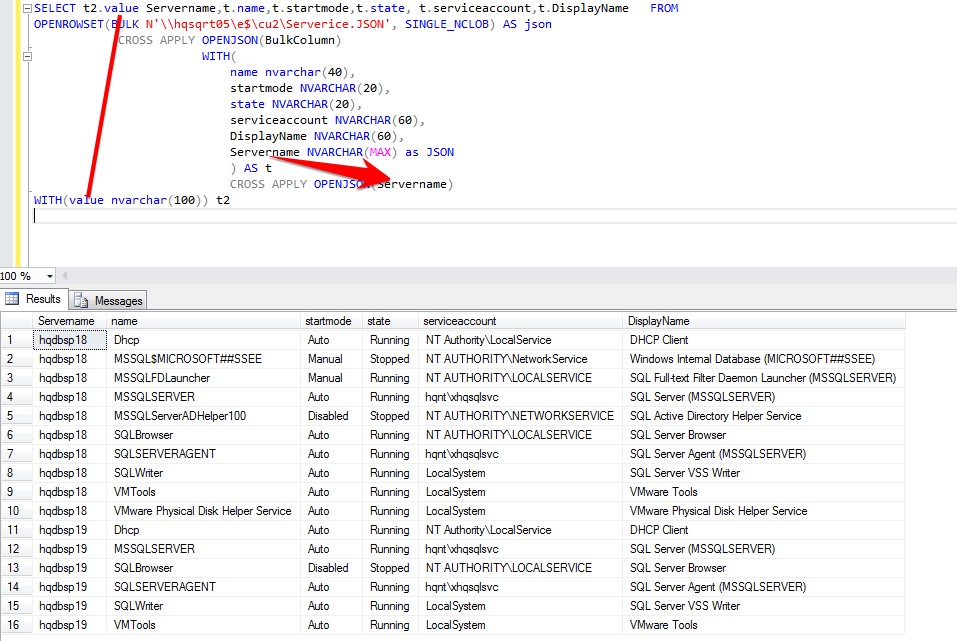
Task: Select the Windows Internal Database DisplayName cell
Action: [751, 359]
